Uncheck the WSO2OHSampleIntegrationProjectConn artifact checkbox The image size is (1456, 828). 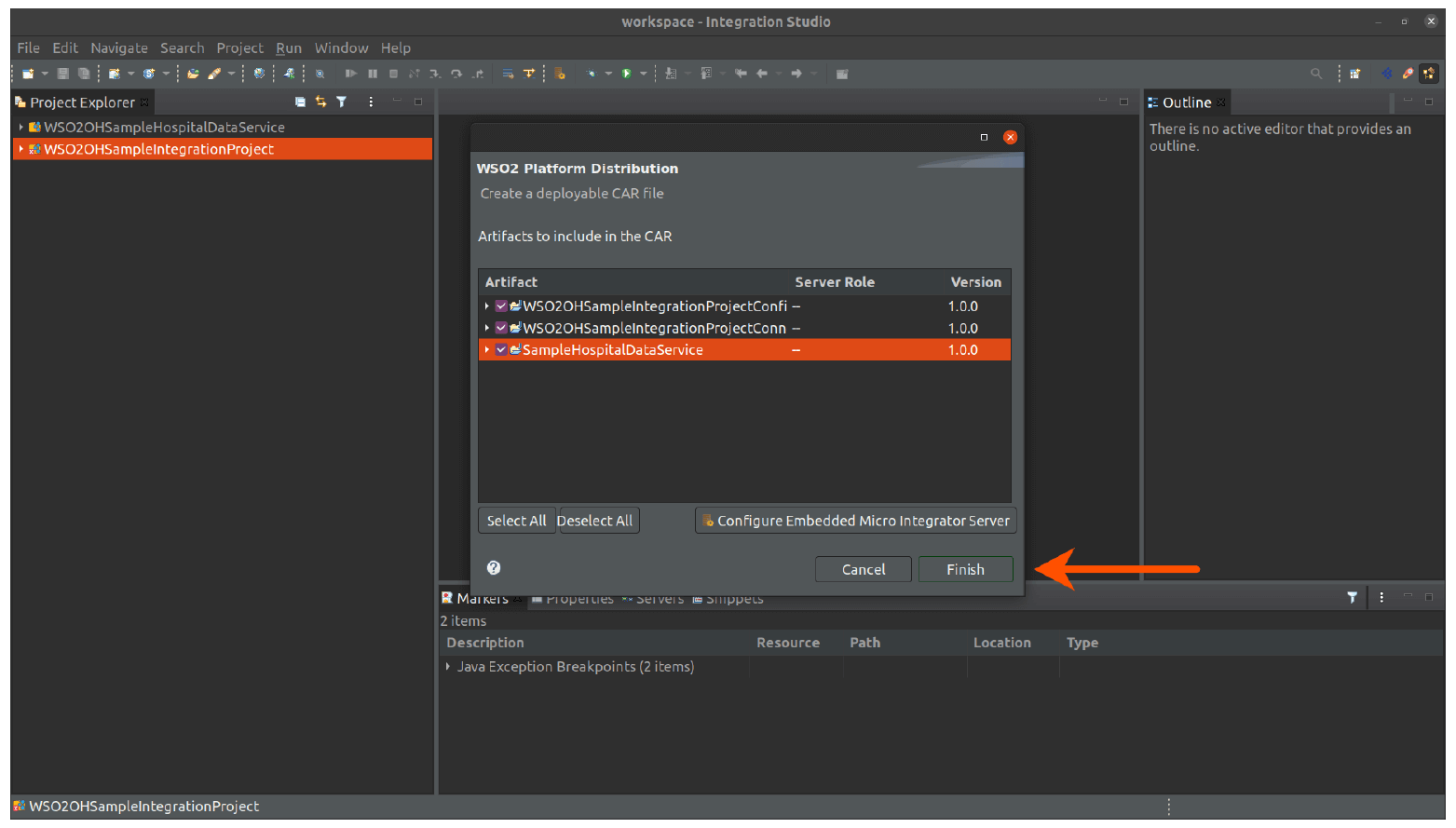[x=501, y=328]
